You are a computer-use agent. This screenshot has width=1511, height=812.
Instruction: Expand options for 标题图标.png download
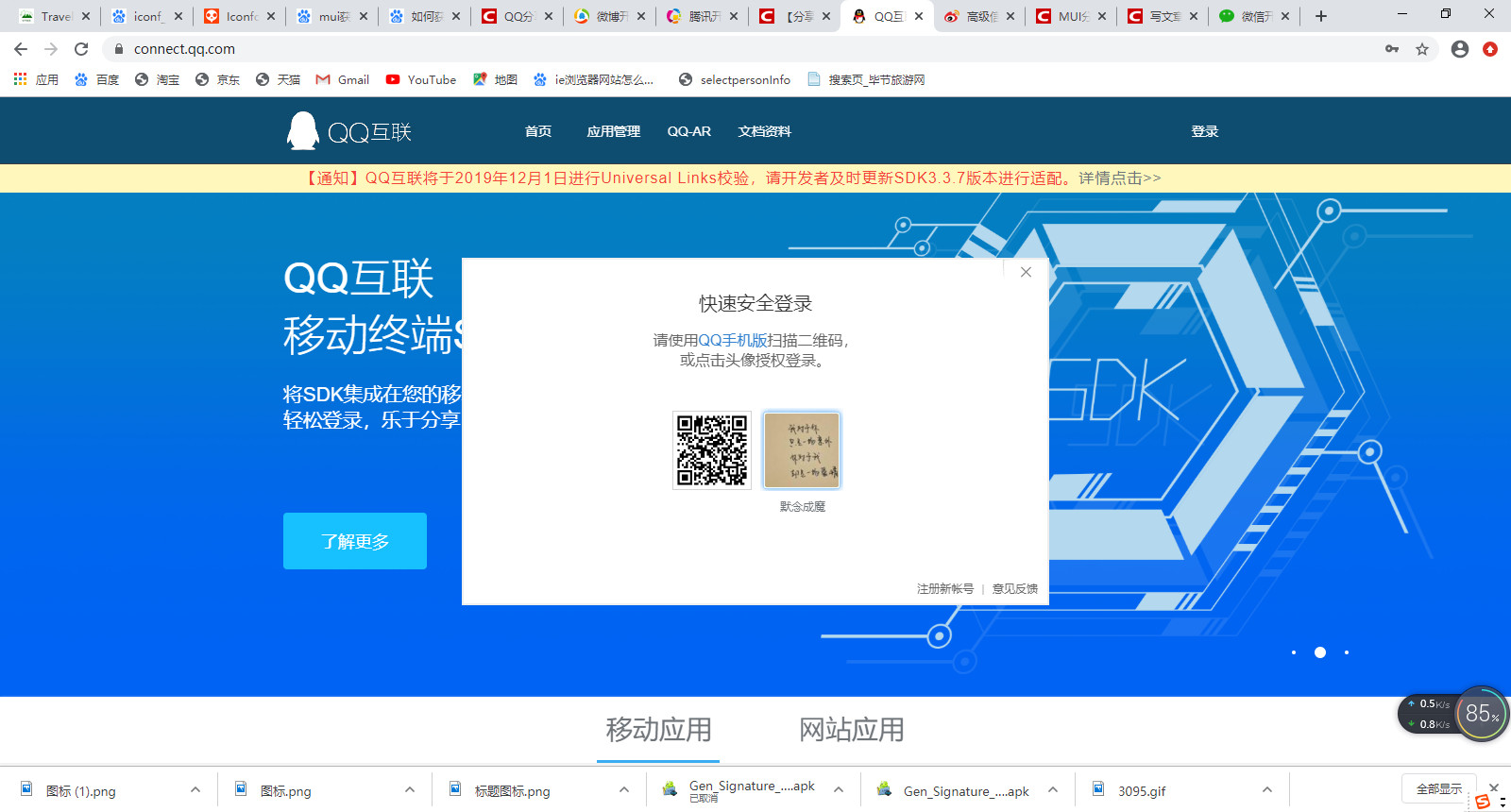pos(624,790)
